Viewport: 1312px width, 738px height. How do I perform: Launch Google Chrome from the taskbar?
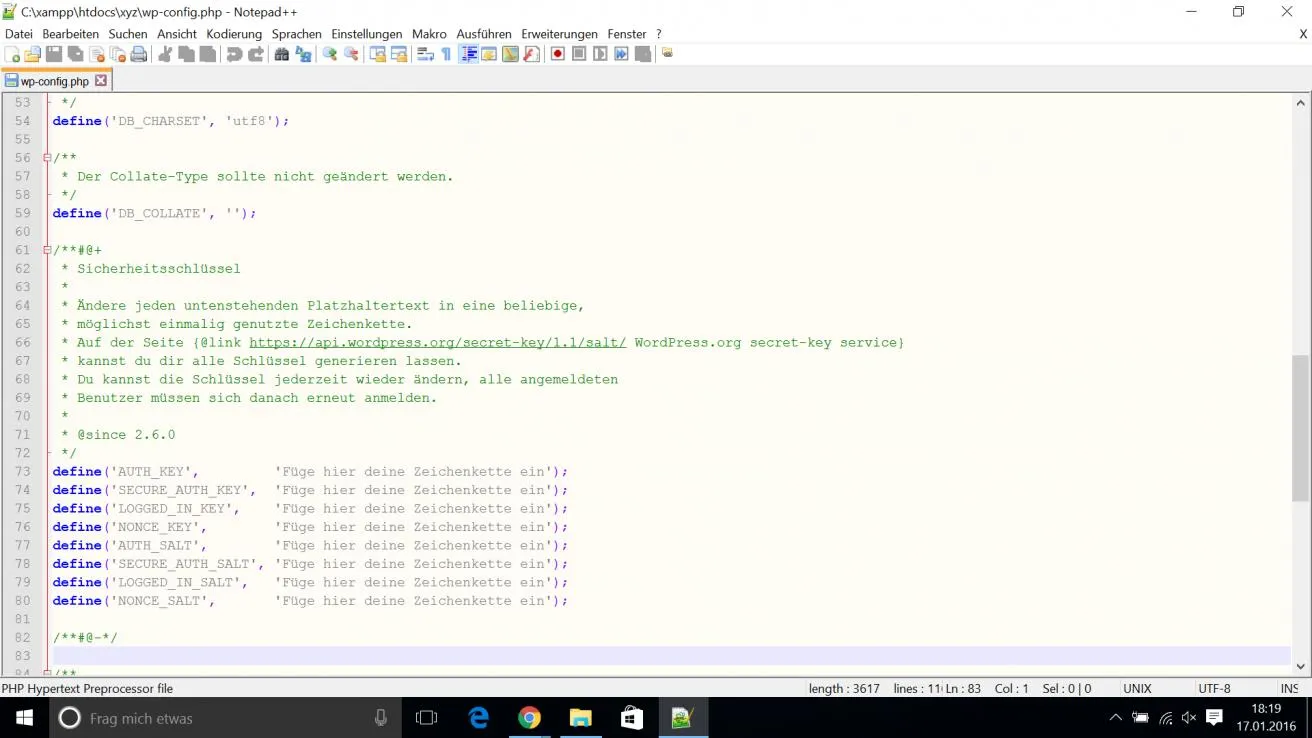click(529, 718)
